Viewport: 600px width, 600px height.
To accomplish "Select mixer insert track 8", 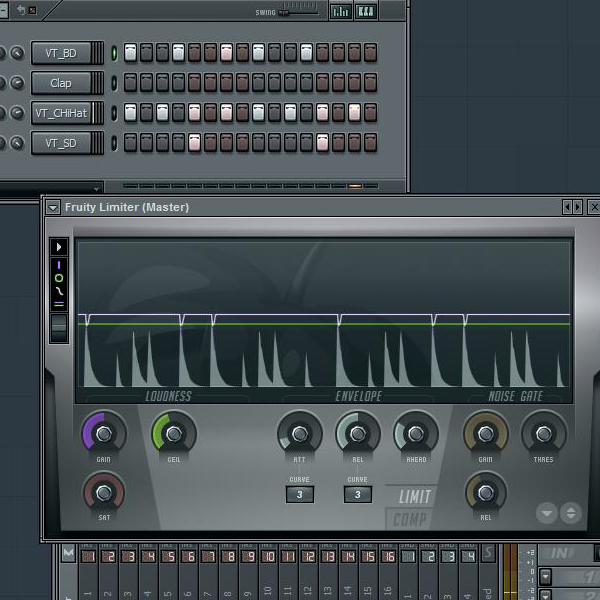I will (x=228, y=556).
